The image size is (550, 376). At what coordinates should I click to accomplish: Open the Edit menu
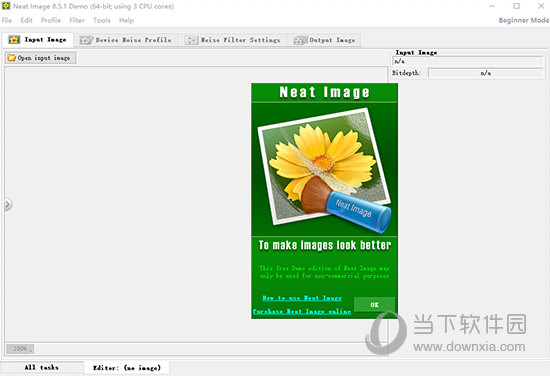26,20
